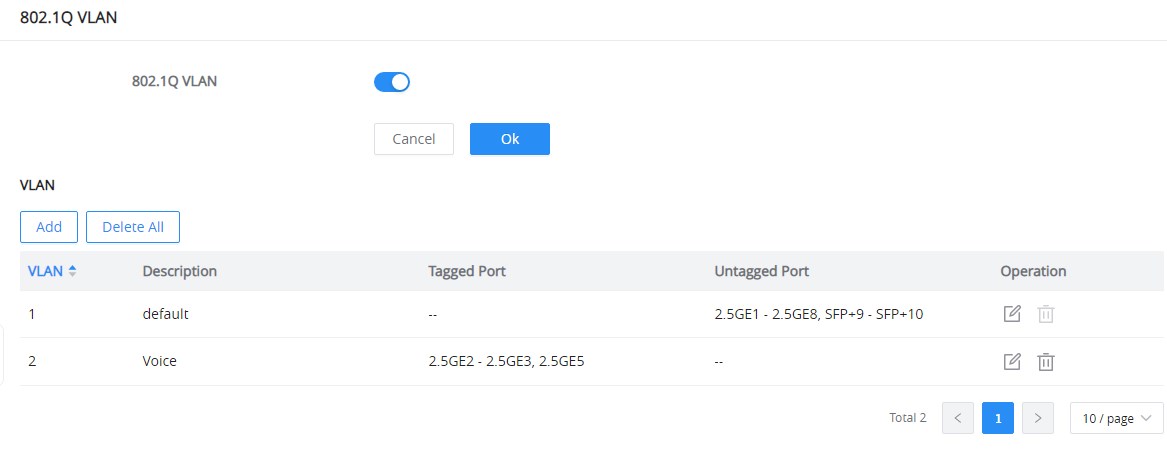Click the disabled trash icon for VLAN 1

[1046, 314]
